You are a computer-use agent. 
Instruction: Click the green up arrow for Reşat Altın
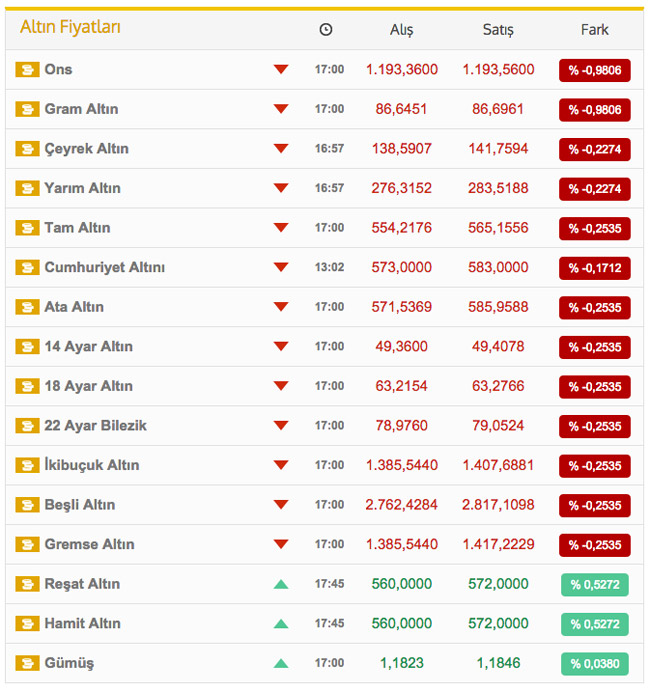(281, 584)
